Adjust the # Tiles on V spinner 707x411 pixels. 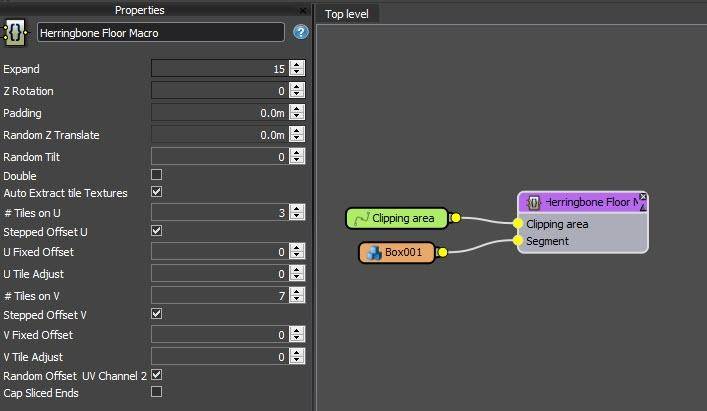click(x=297, y=295)
